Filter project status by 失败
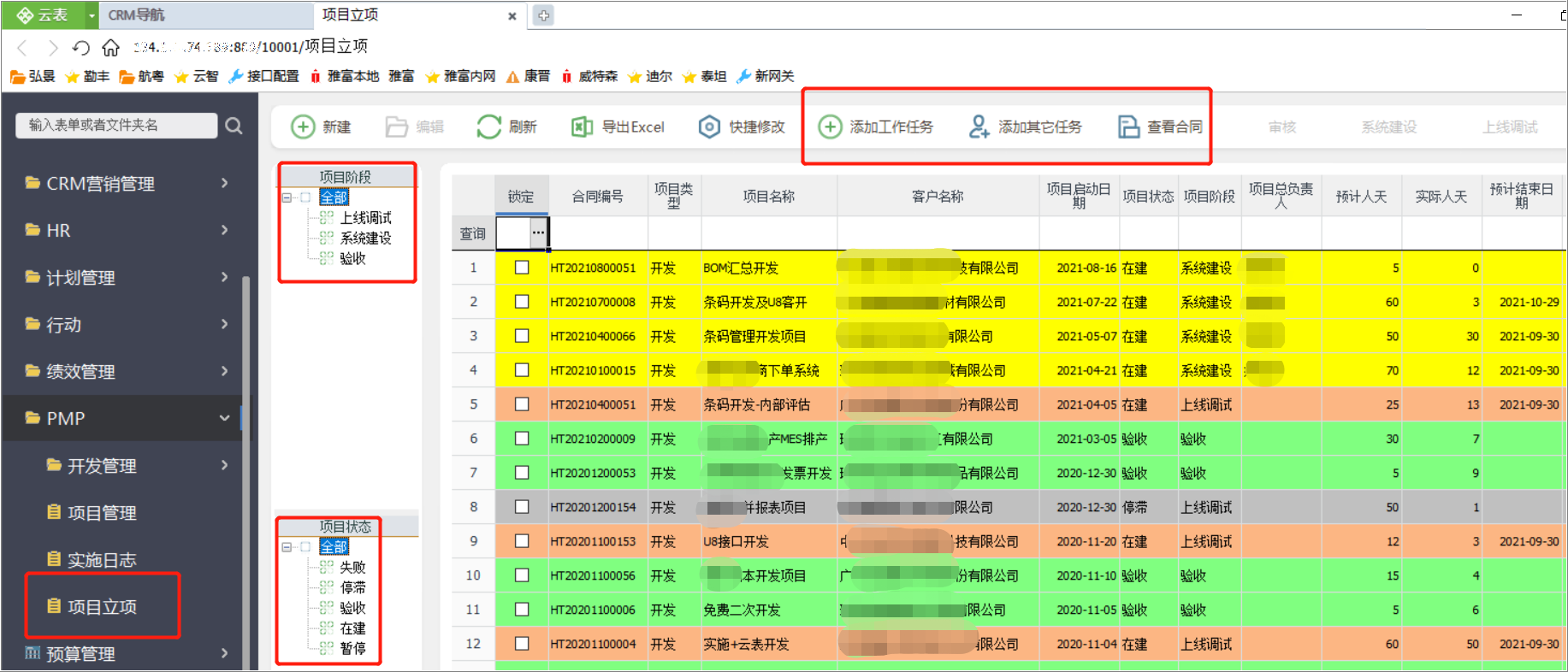 [352, 568]
